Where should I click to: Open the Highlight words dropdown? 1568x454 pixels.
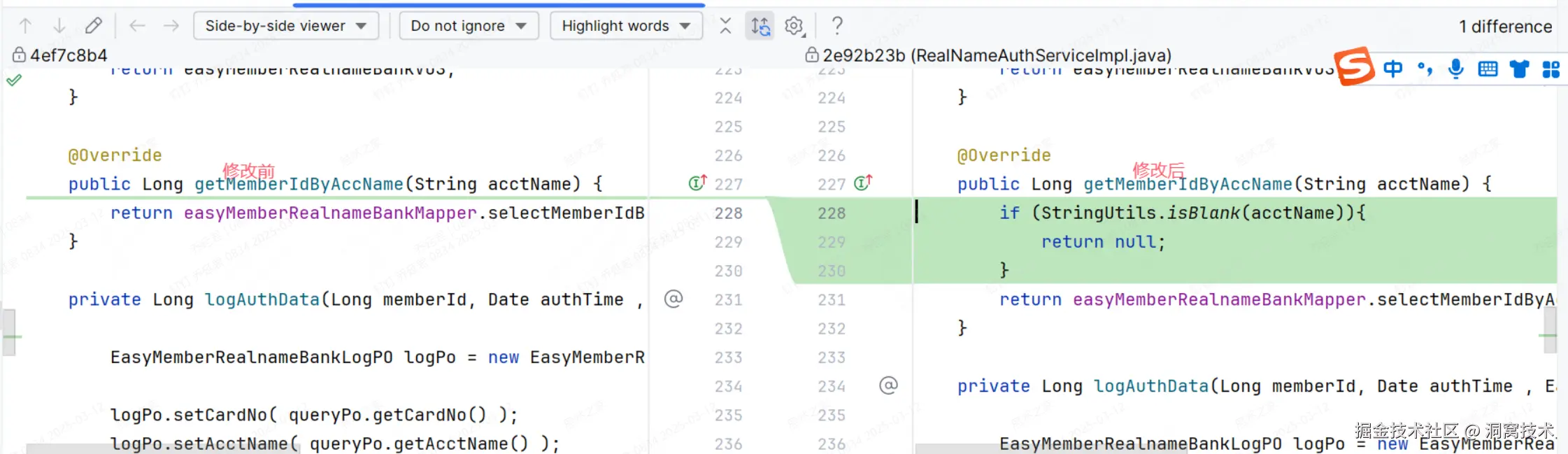pyautogui.click(x=626, y=26)
